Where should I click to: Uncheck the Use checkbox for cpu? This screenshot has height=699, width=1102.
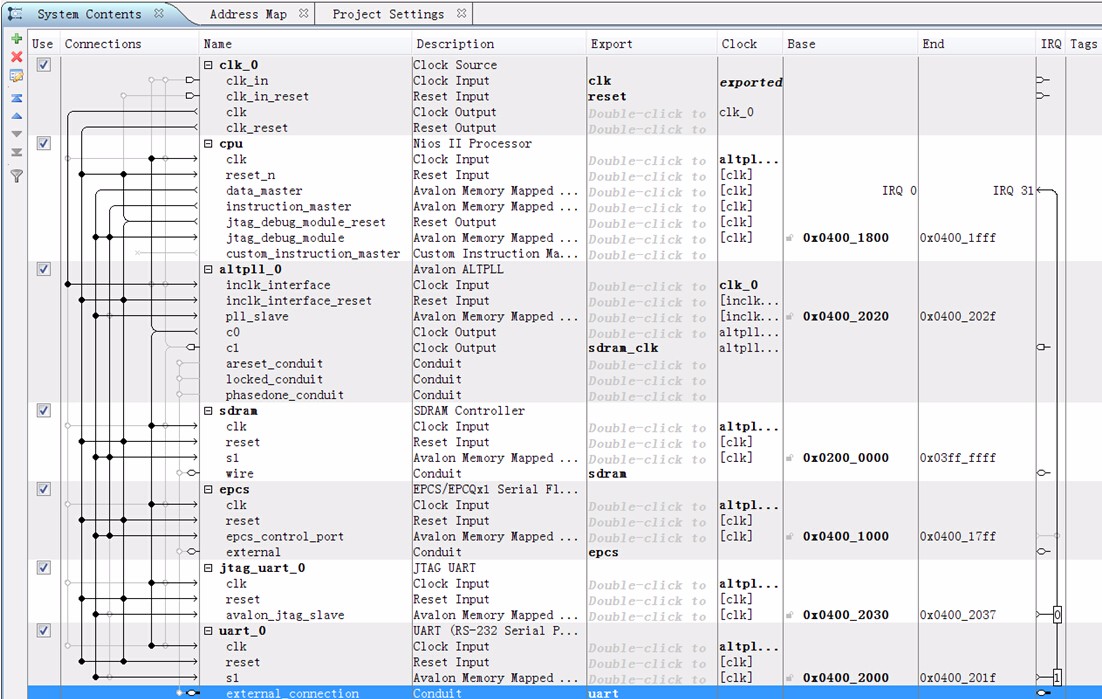click(44, 143)
